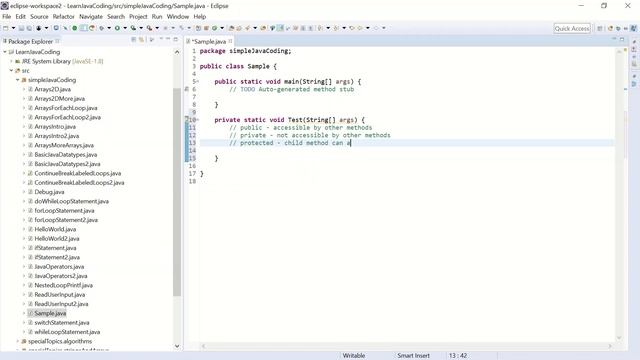Click the New file toolbar icon
Image resolution: width=640 pixels, height=360 pixels.
5,28
